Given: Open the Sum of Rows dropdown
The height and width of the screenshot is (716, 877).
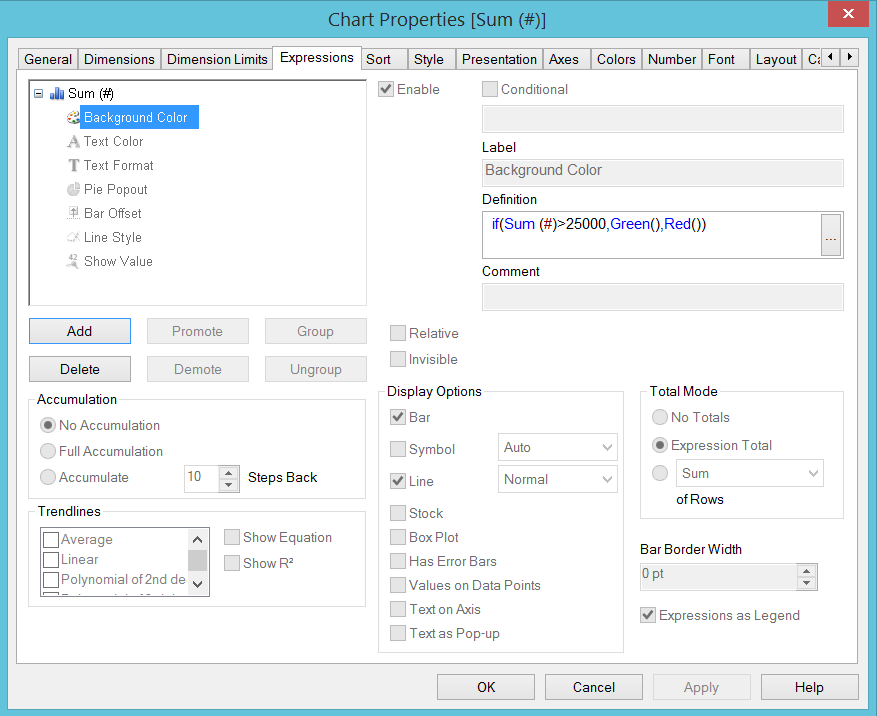Looking at the screenshot, I should coord(749,473).
